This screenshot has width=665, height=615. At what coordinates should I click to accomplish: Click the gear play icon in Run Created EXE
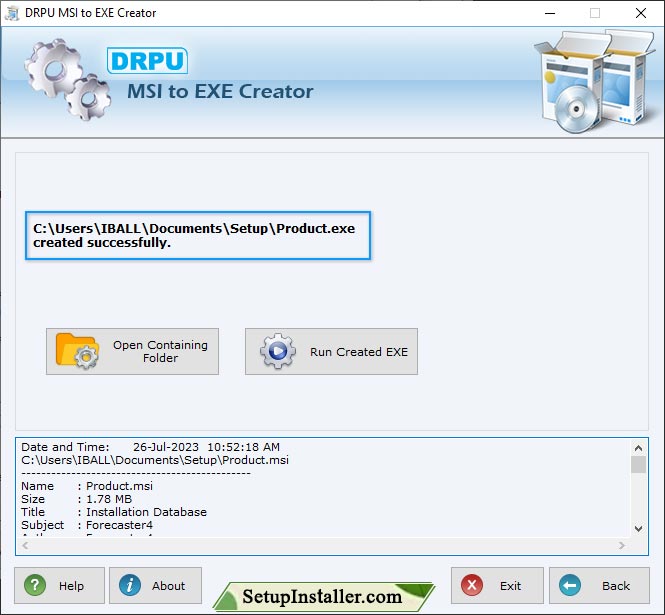click(278, 351)
